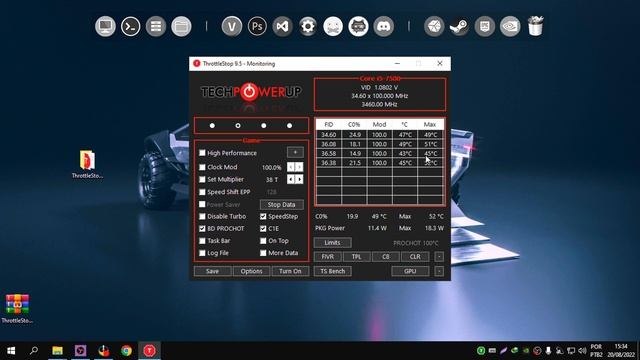Enable Speed Shift EPP checkbox
640x360 pixels.
coord(202,192)
